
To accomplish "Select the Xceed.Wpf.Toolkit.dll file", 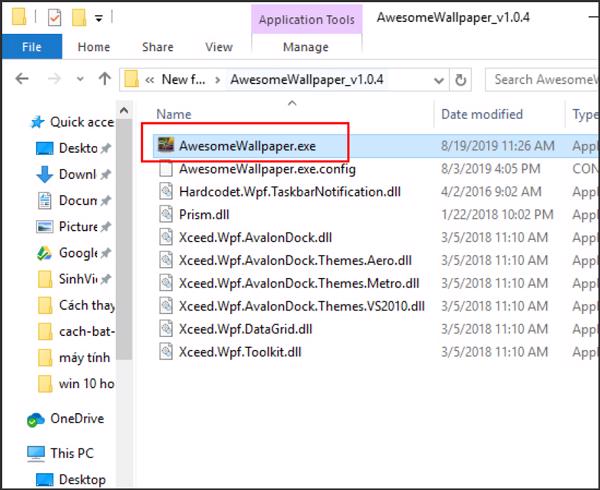I will coord(240,352).
